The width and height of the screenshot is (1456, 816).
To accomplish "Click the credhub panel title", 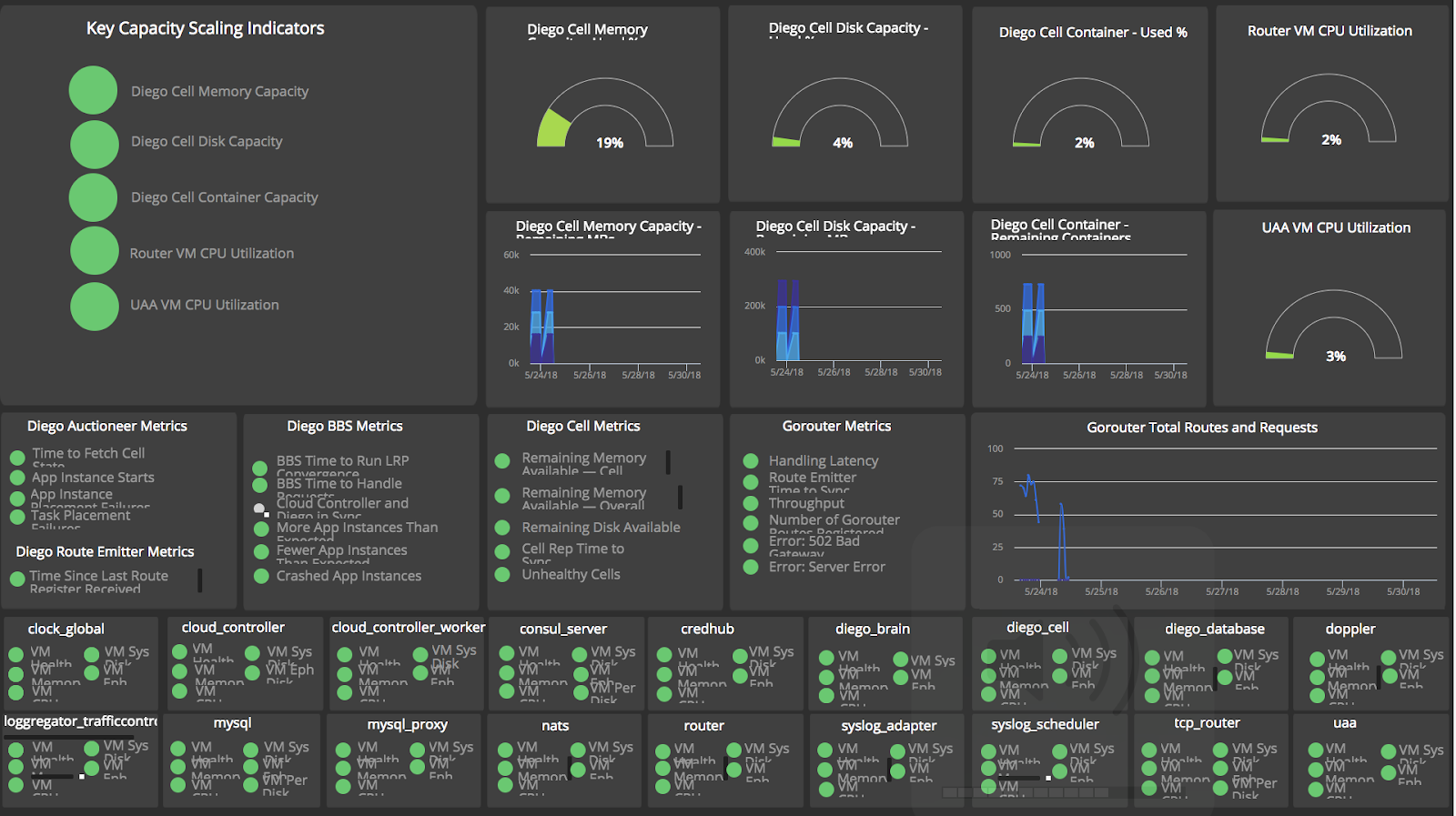I will click(x=707, y=629).
